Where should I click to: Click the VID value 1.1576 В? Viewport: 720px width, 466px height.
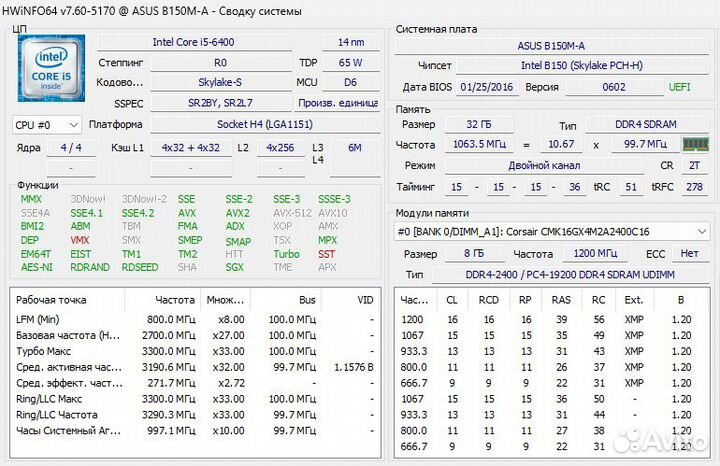[354, 367]
